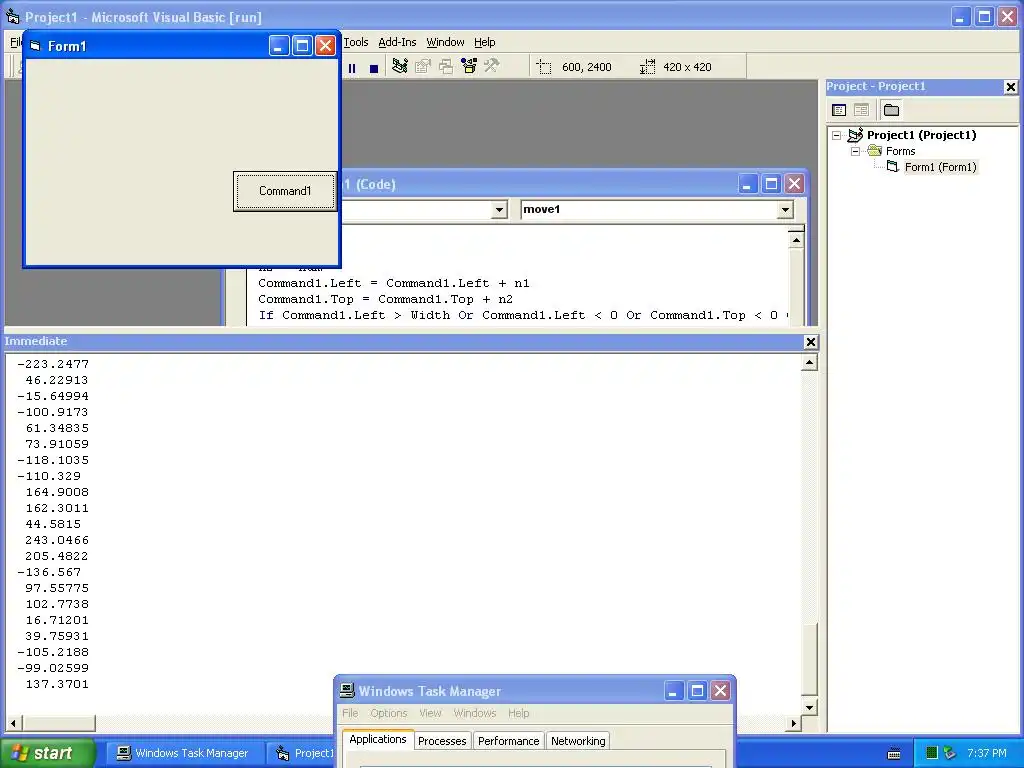Click View Code icon in Project panel

[x=839, y=110]
